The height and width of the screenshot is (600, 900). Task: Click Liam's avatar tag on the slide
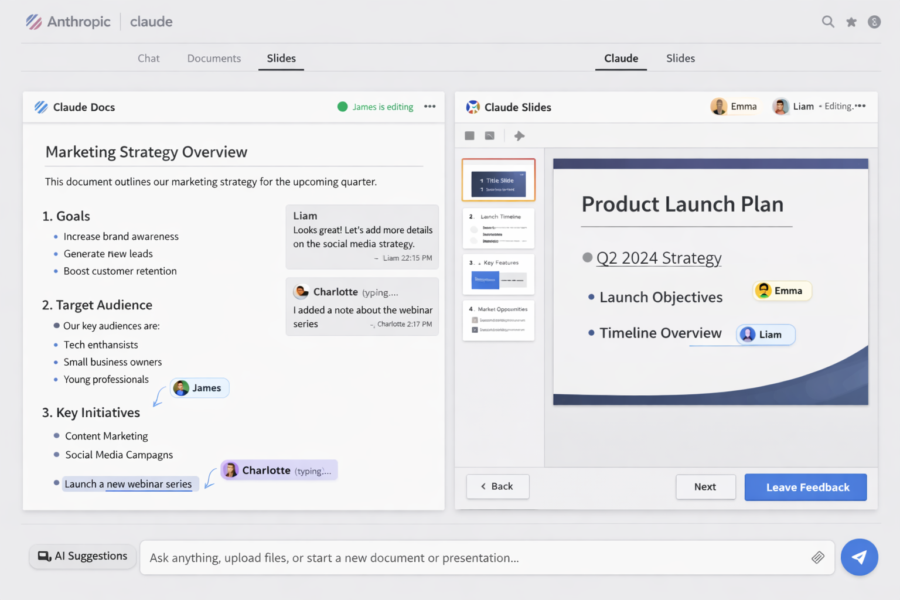click(x=766, y=334)
